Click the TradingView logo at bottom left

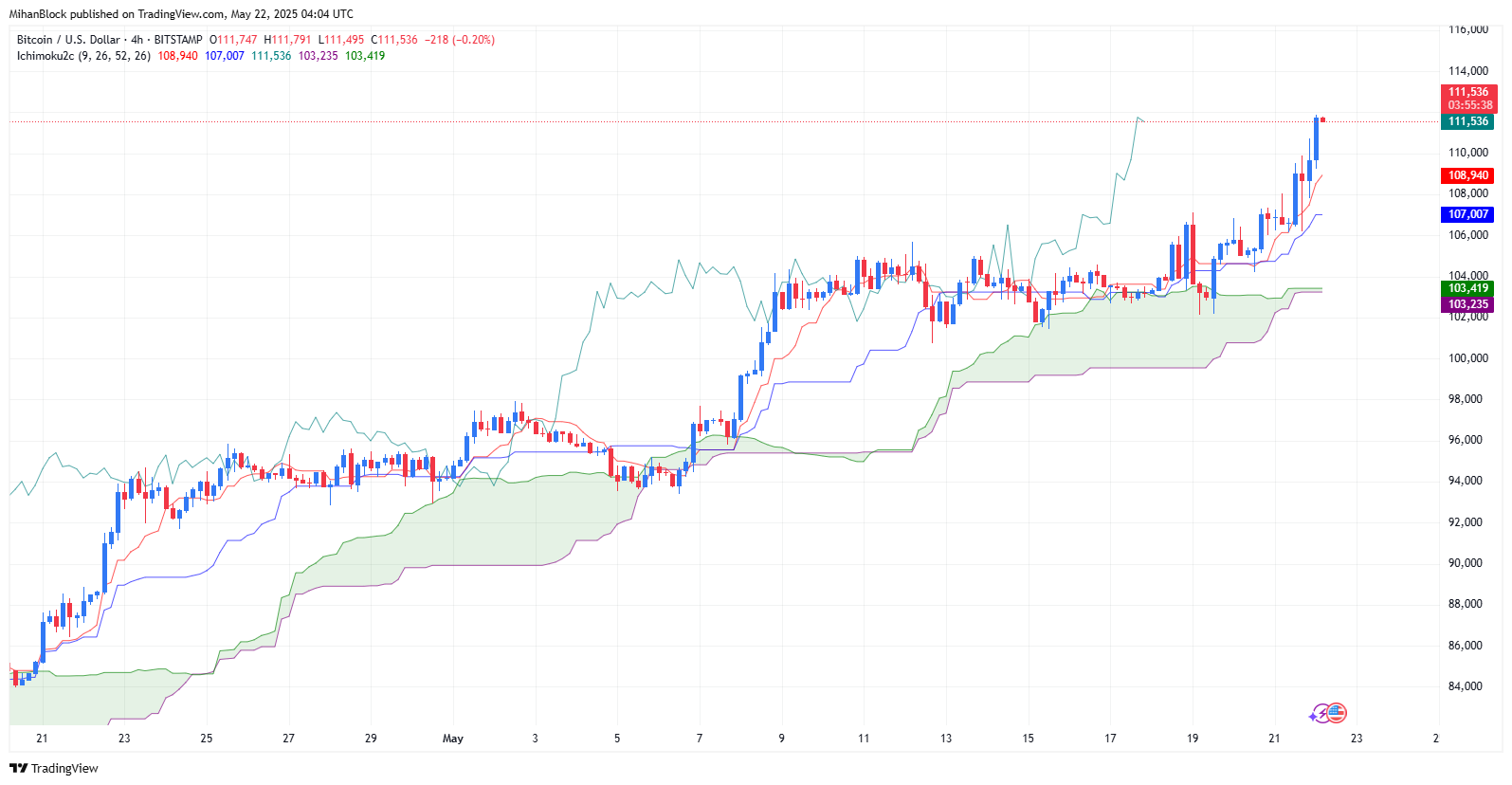pos(54,768)
